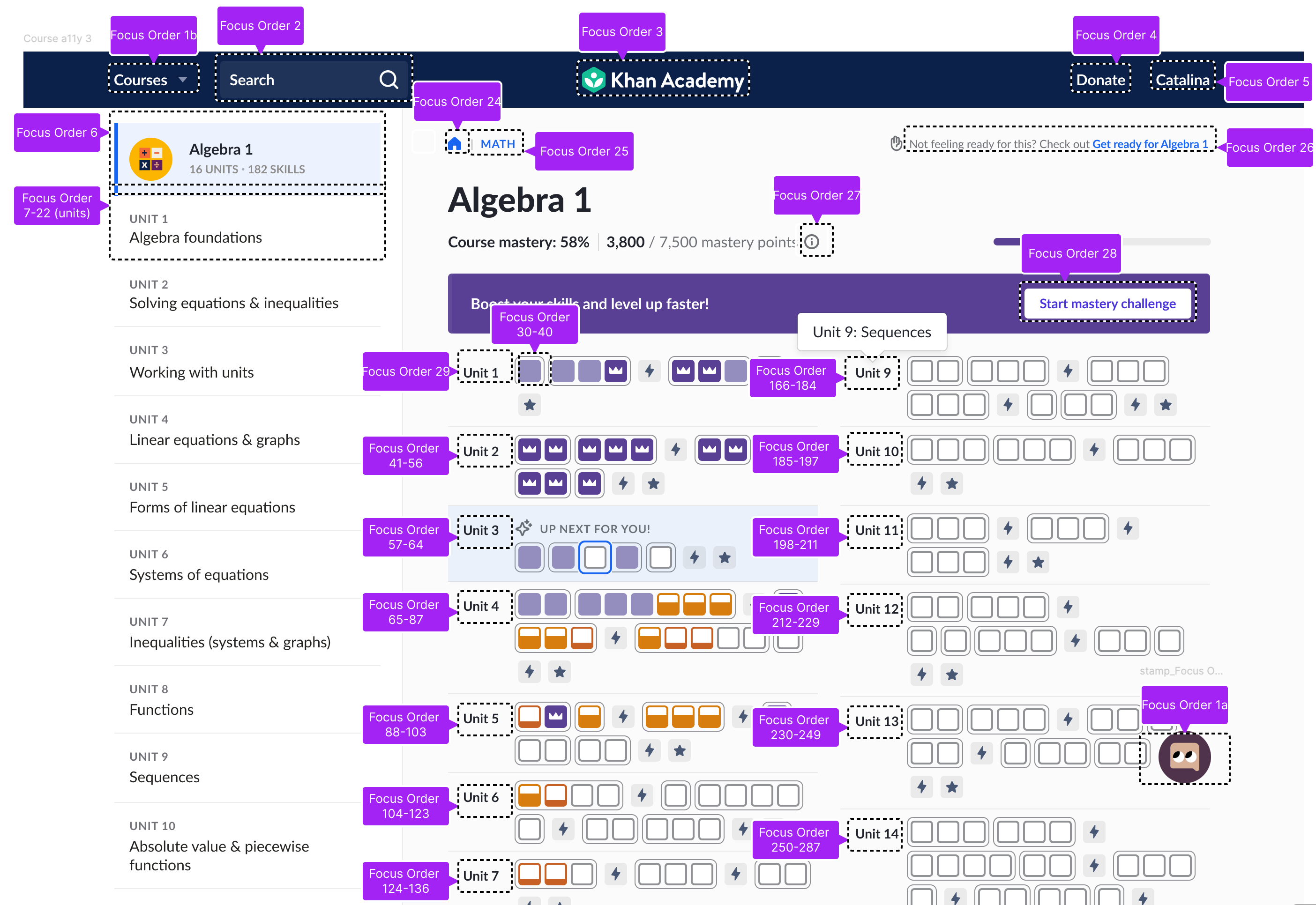Viewport: 1316px width, 905px height.
Task: Click the course mastery progress bar
Action: [x=1101, y=242]
